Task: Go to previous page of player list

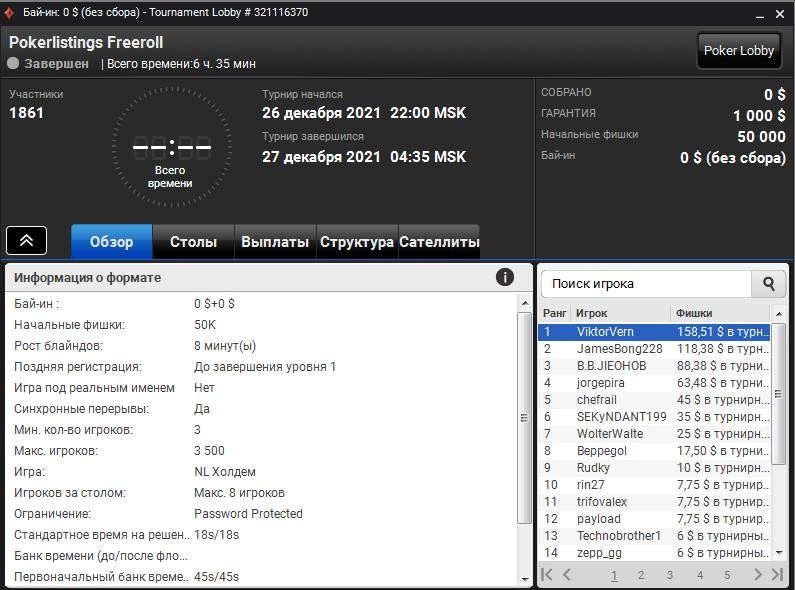Action: pos(567,574)
